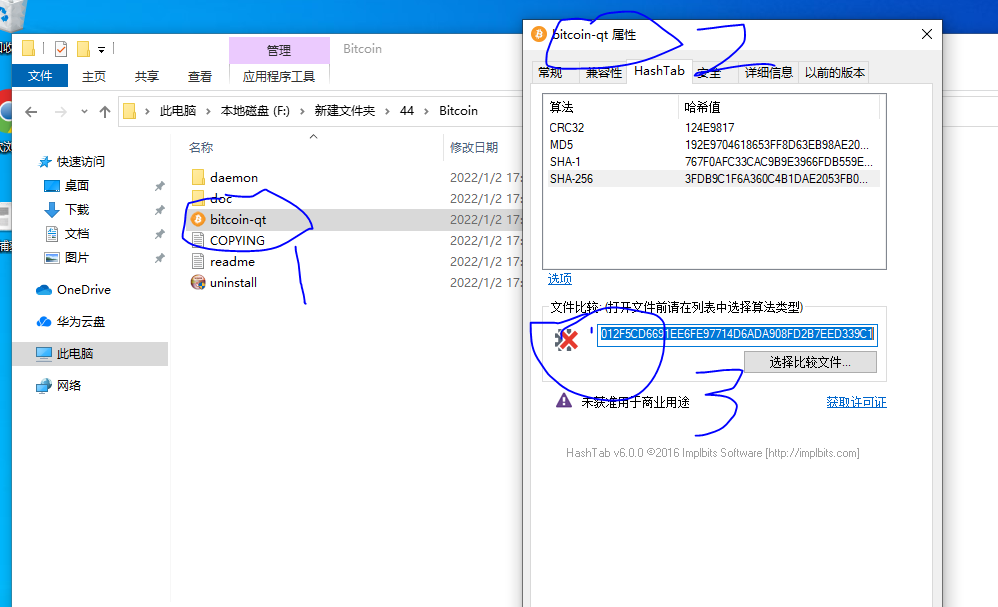The width and height of the screenshot is (998, 607).
Task: Switch to 常规 tab in properties dialog
Action: 550,73
